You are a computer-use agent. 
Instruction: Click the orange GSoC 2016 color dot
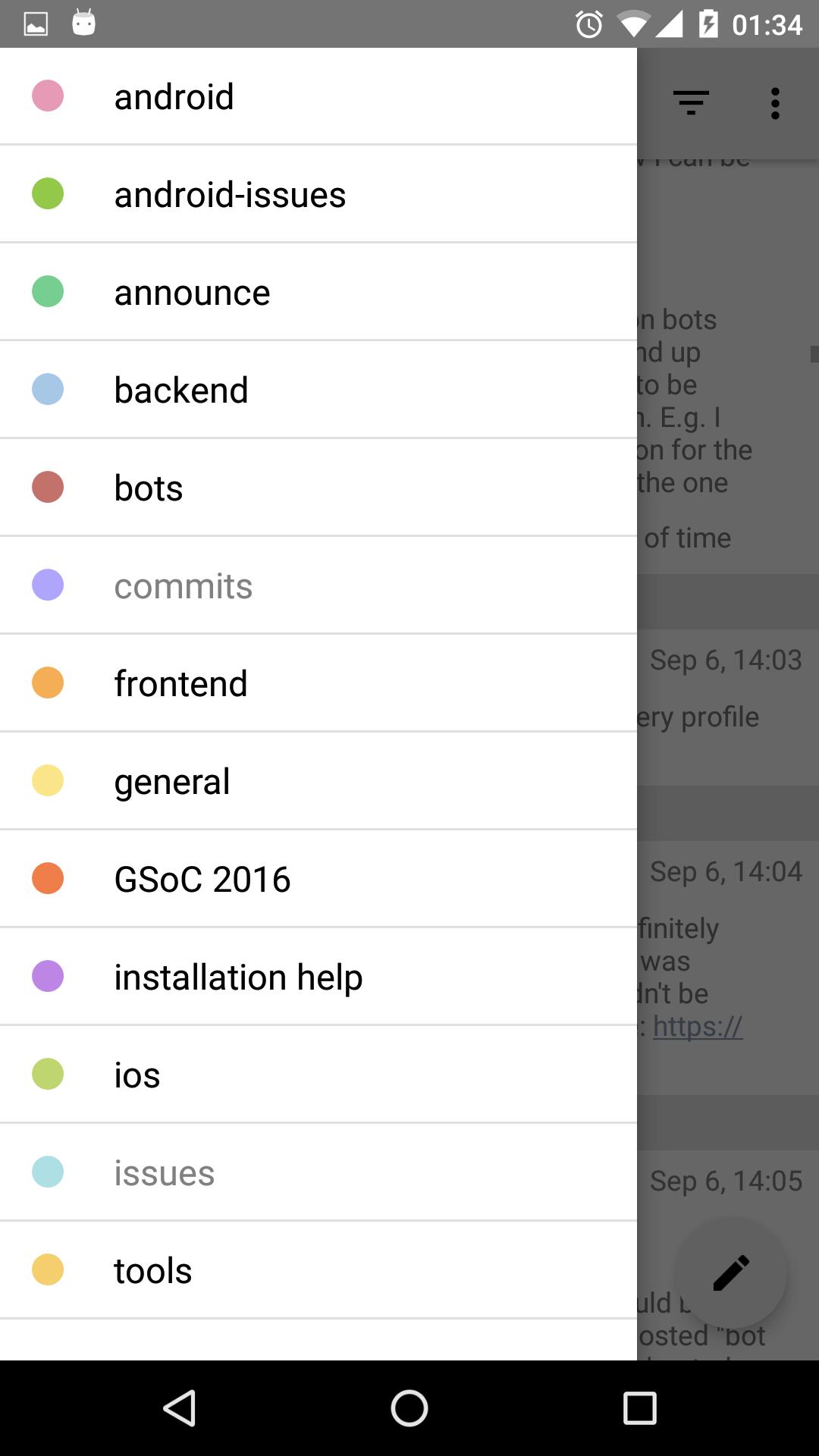[48, 878]
